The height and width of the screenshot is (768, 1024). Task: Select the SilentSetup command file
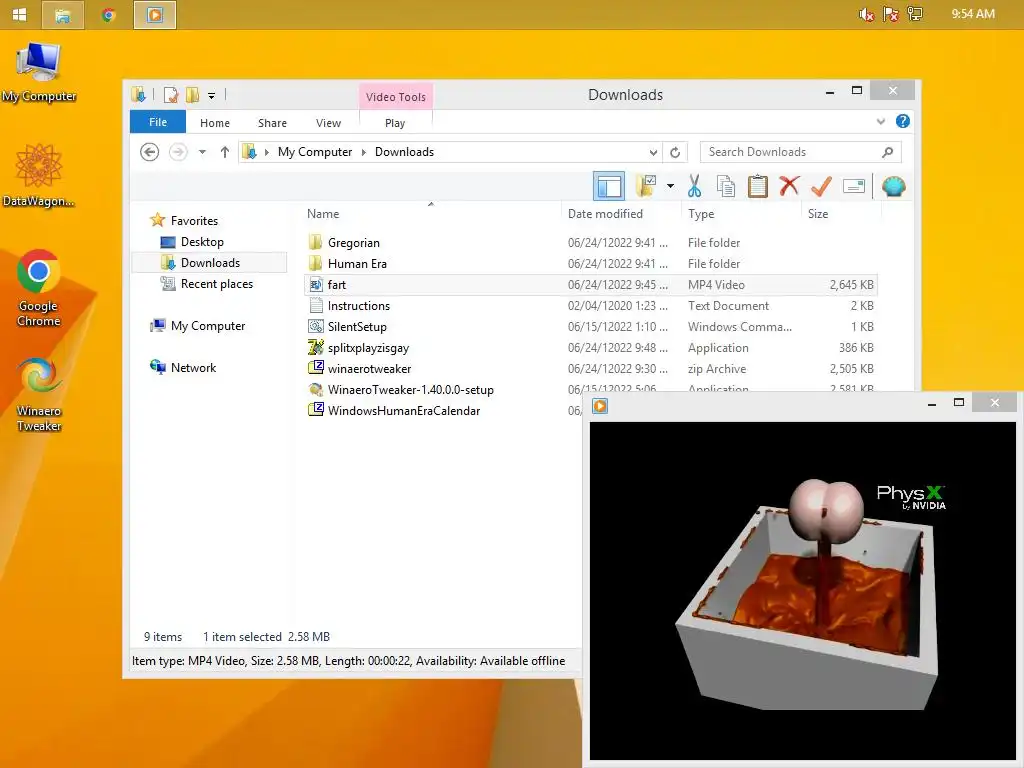pos(357,327)
